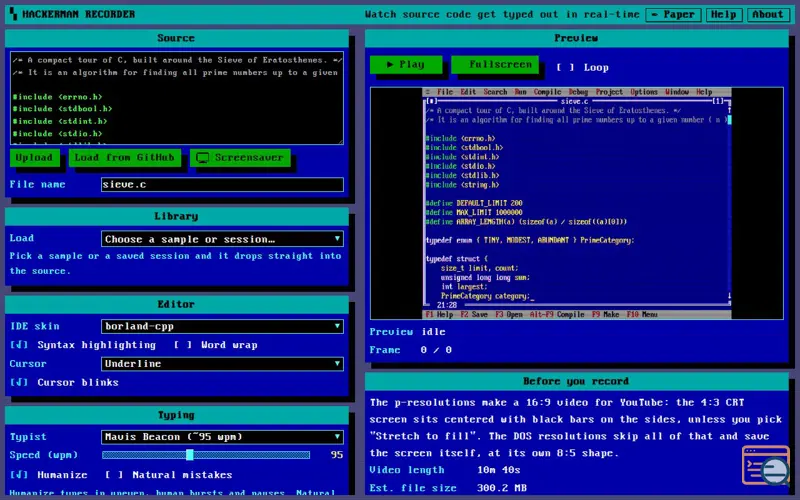Open the Help page in the header
The height and width of the screenshot is (500, 800).
pos(724,14)
